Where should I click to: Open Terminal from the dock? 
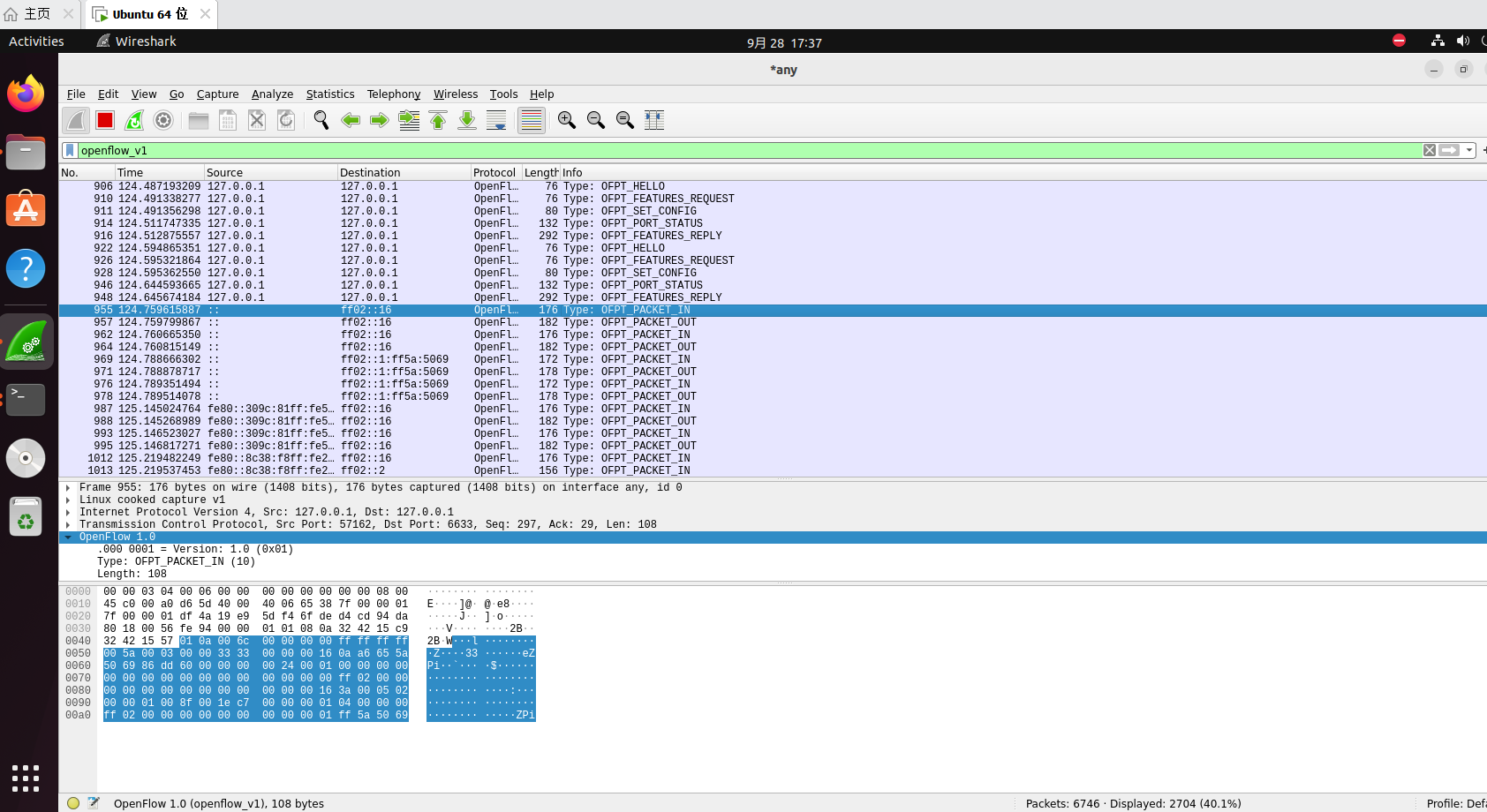tap(26, 399)
